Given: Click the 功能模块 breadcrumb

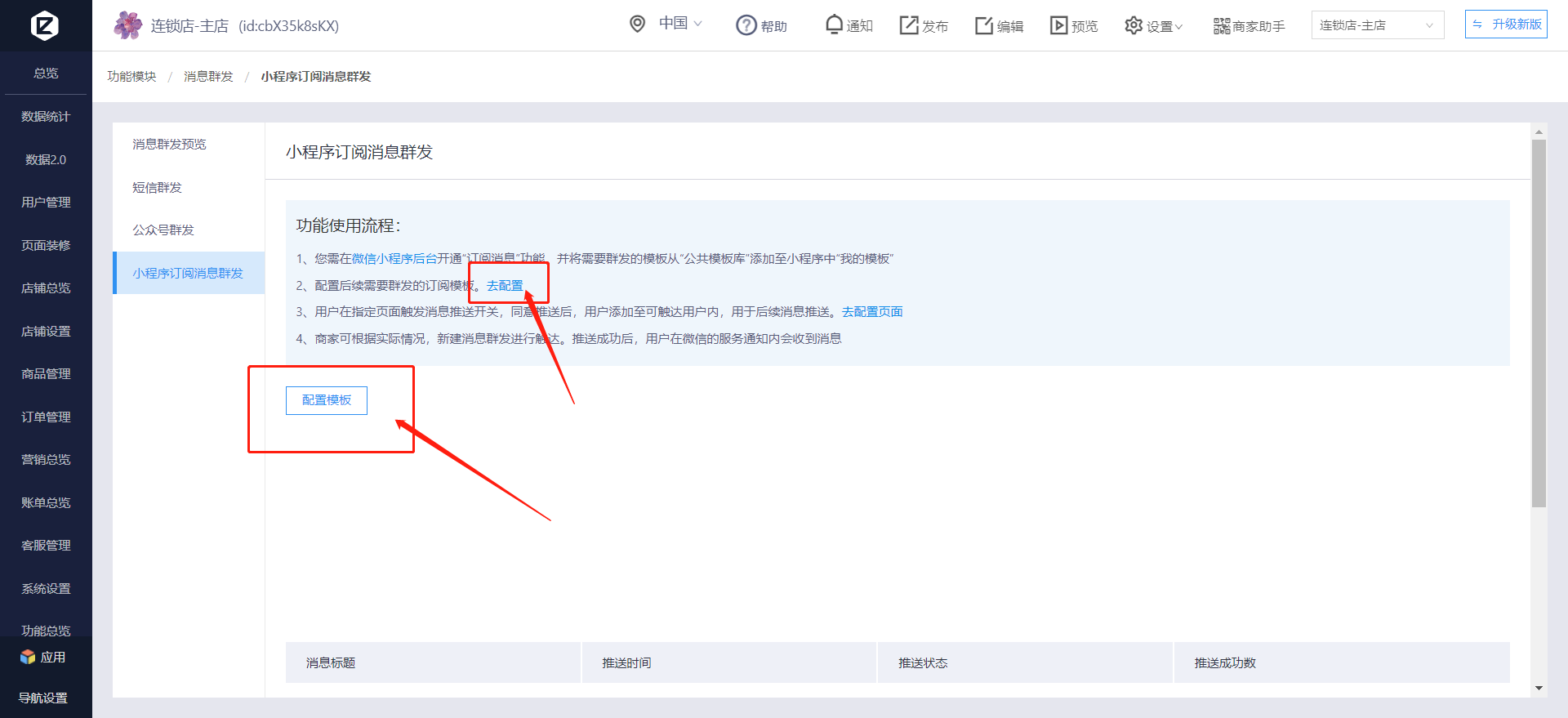Looking at the screenshot, I should tap(131, 76).
